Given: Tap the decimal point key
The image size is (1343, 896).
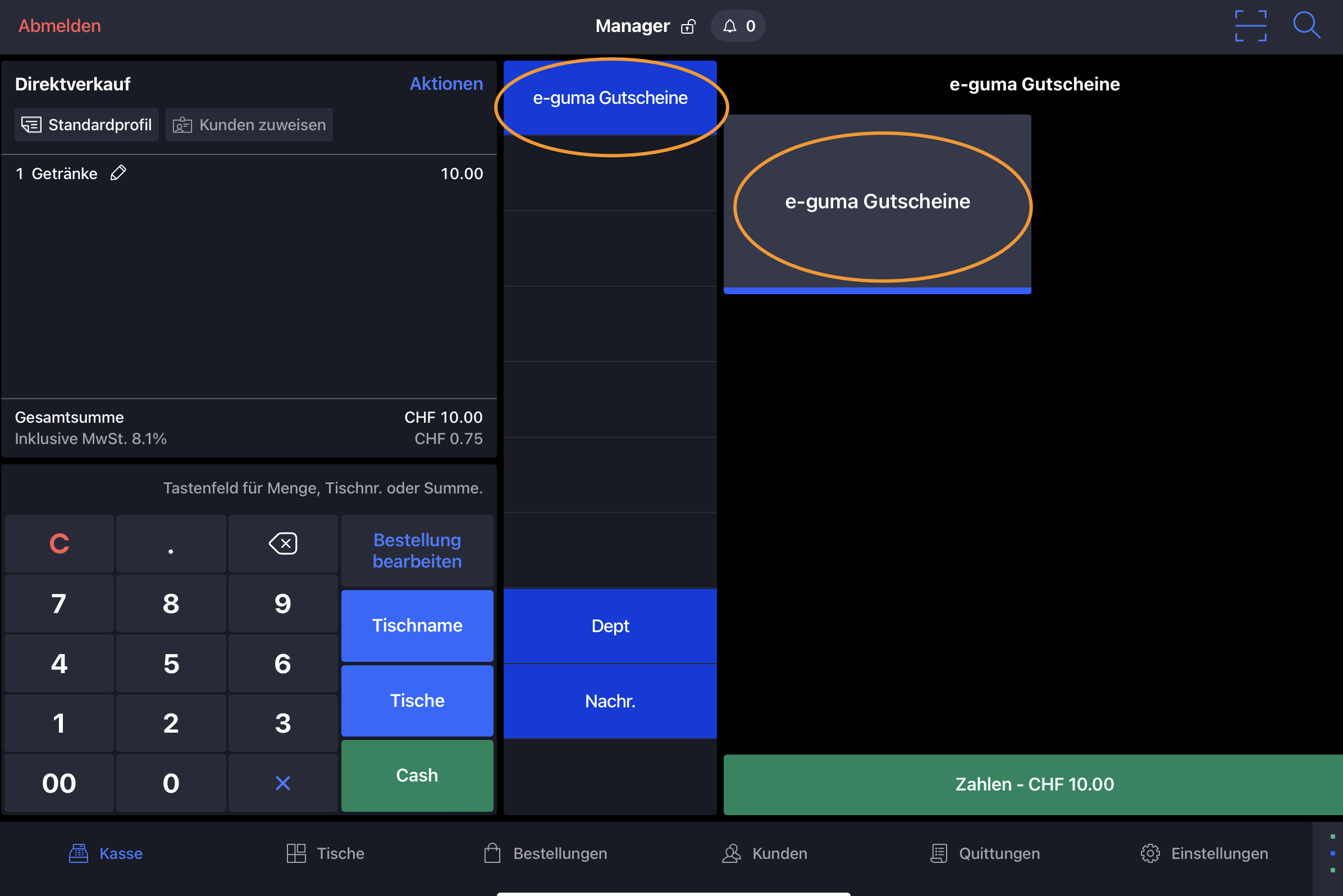Looking at the screenshot, I should coord(171,543).
